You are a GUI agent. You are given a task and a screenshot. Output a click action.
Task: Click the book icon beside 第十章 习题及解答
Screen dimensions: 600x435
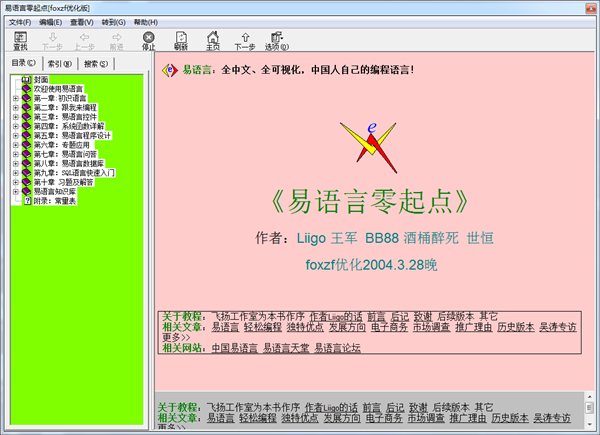click(26, 182)
